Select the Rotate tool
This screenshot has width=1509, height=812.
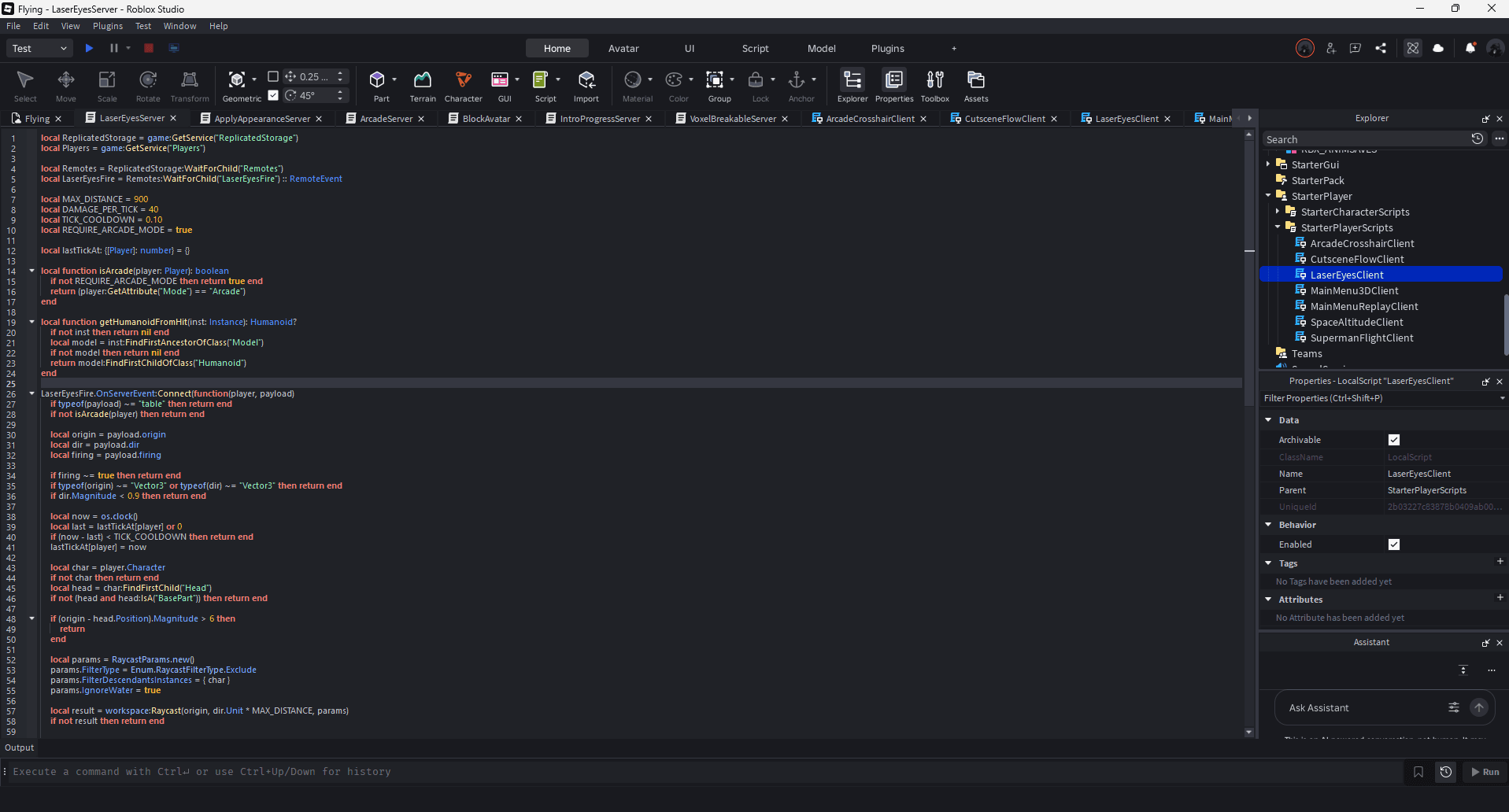coord(147,85)
